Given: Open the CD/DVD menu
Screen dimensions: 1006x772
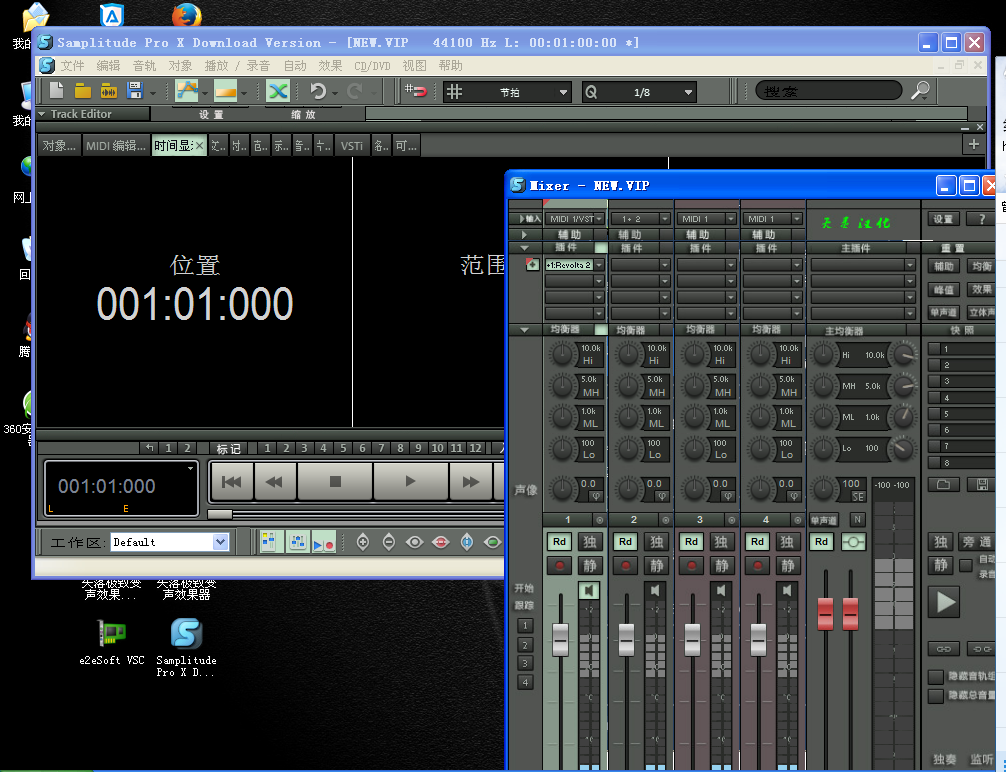Looking at the screenshot, I should click(372, 65).
